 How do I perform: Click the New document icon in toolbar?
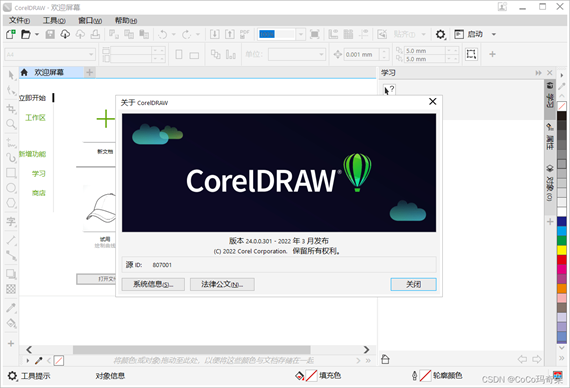tap(11, 34)
